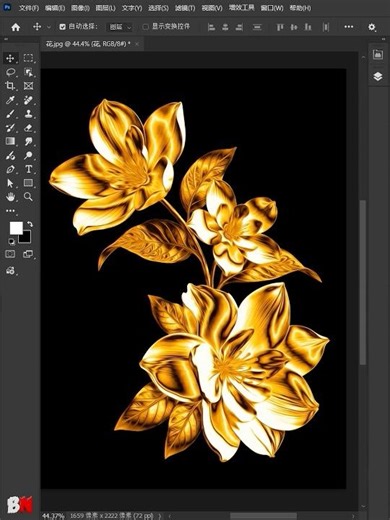This screenshot has width=390, height=520.
Task: Align vertical centers in options bar
Action: [294, 27]
